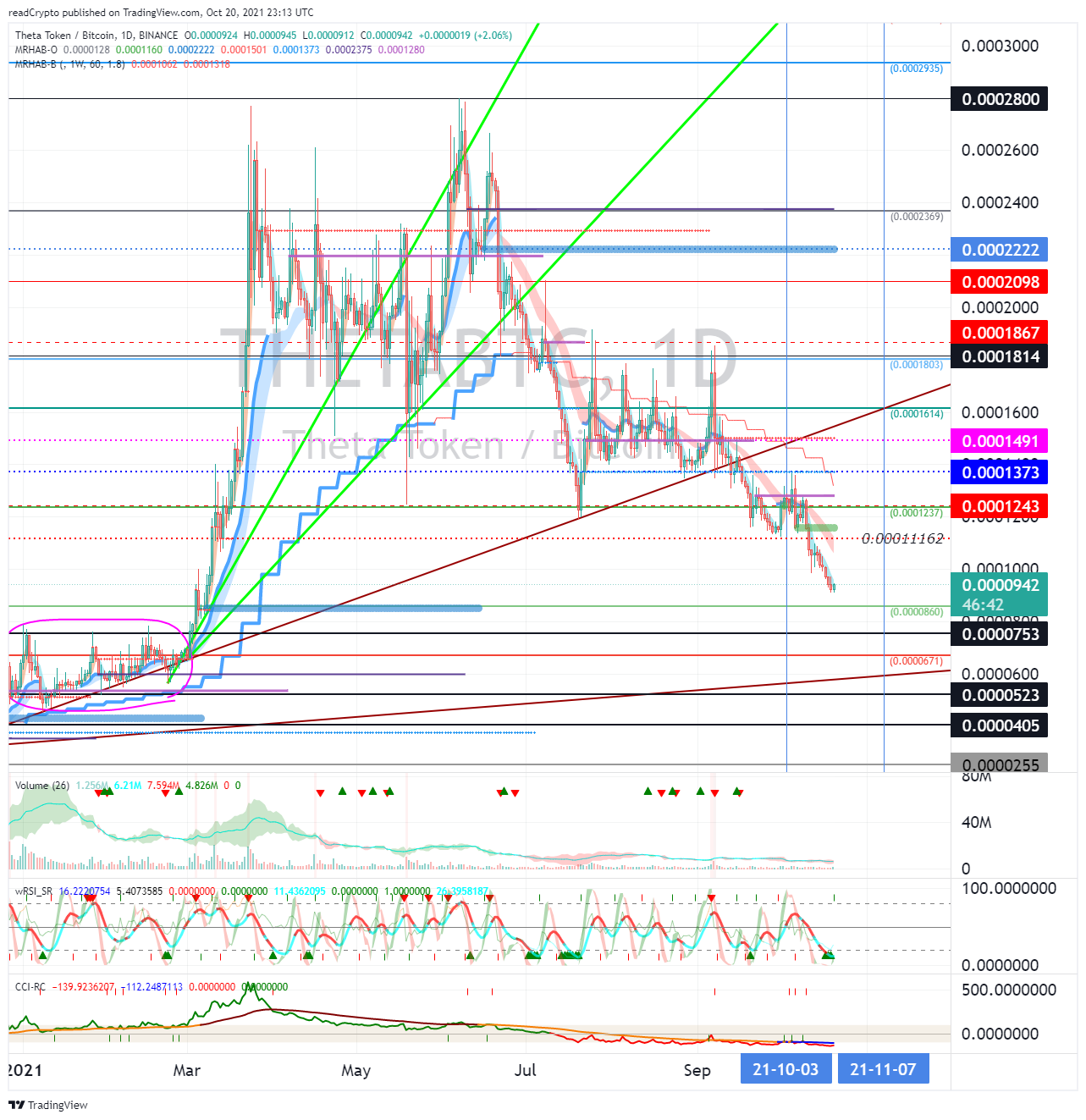Click the wRSI_SR indicator label

[x=34, y=891]
